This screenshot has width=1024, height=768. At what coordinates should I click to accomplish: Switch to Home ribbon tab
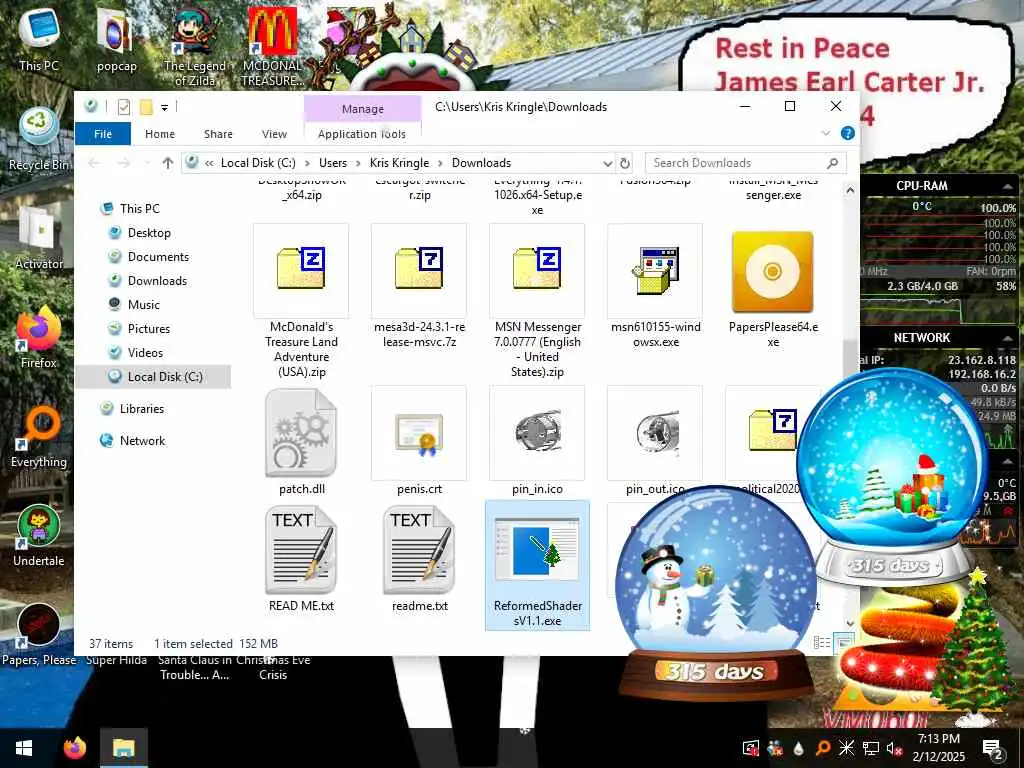pos(159,134)
